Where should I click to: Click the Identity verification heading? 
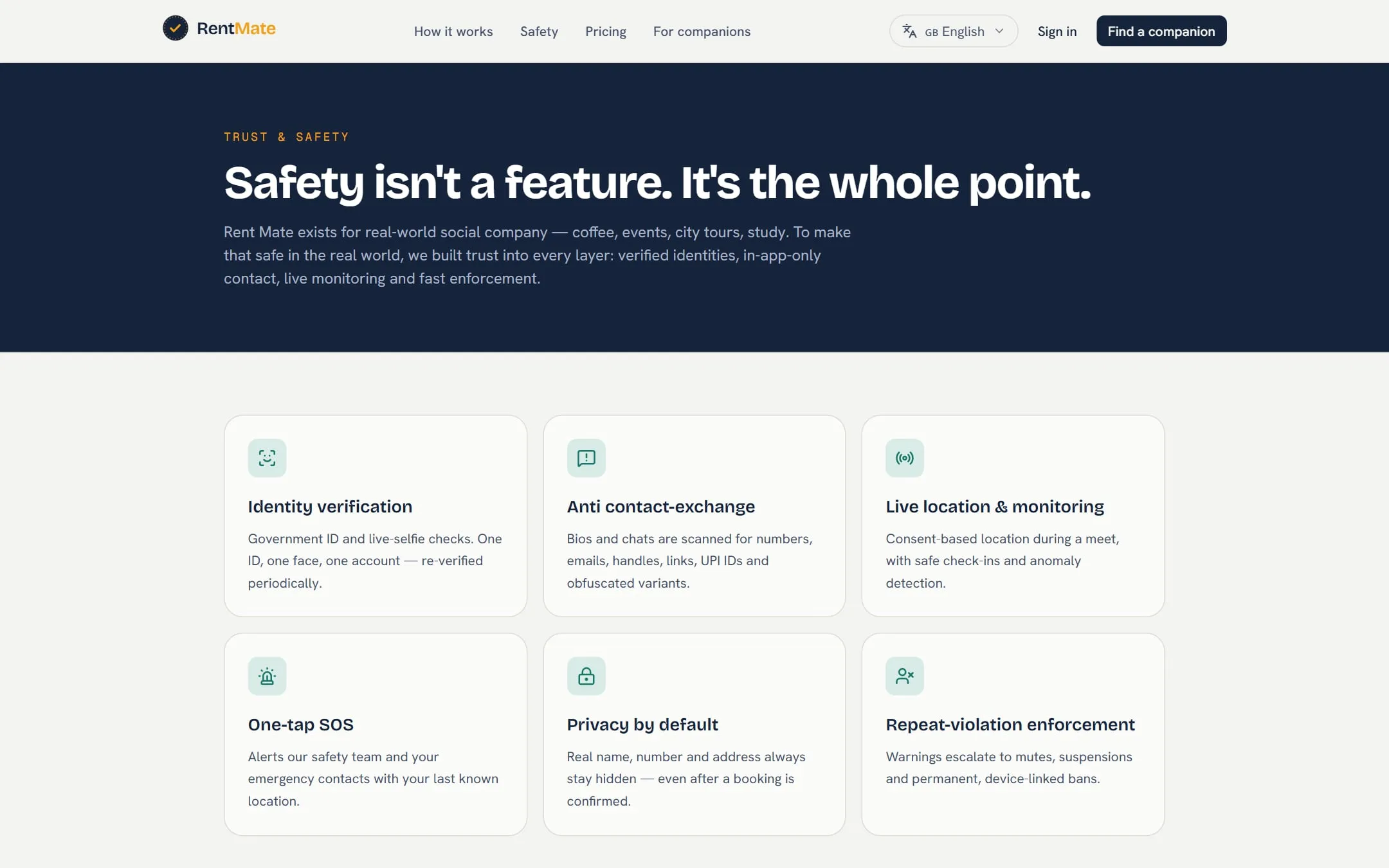(x=330, y=507)
